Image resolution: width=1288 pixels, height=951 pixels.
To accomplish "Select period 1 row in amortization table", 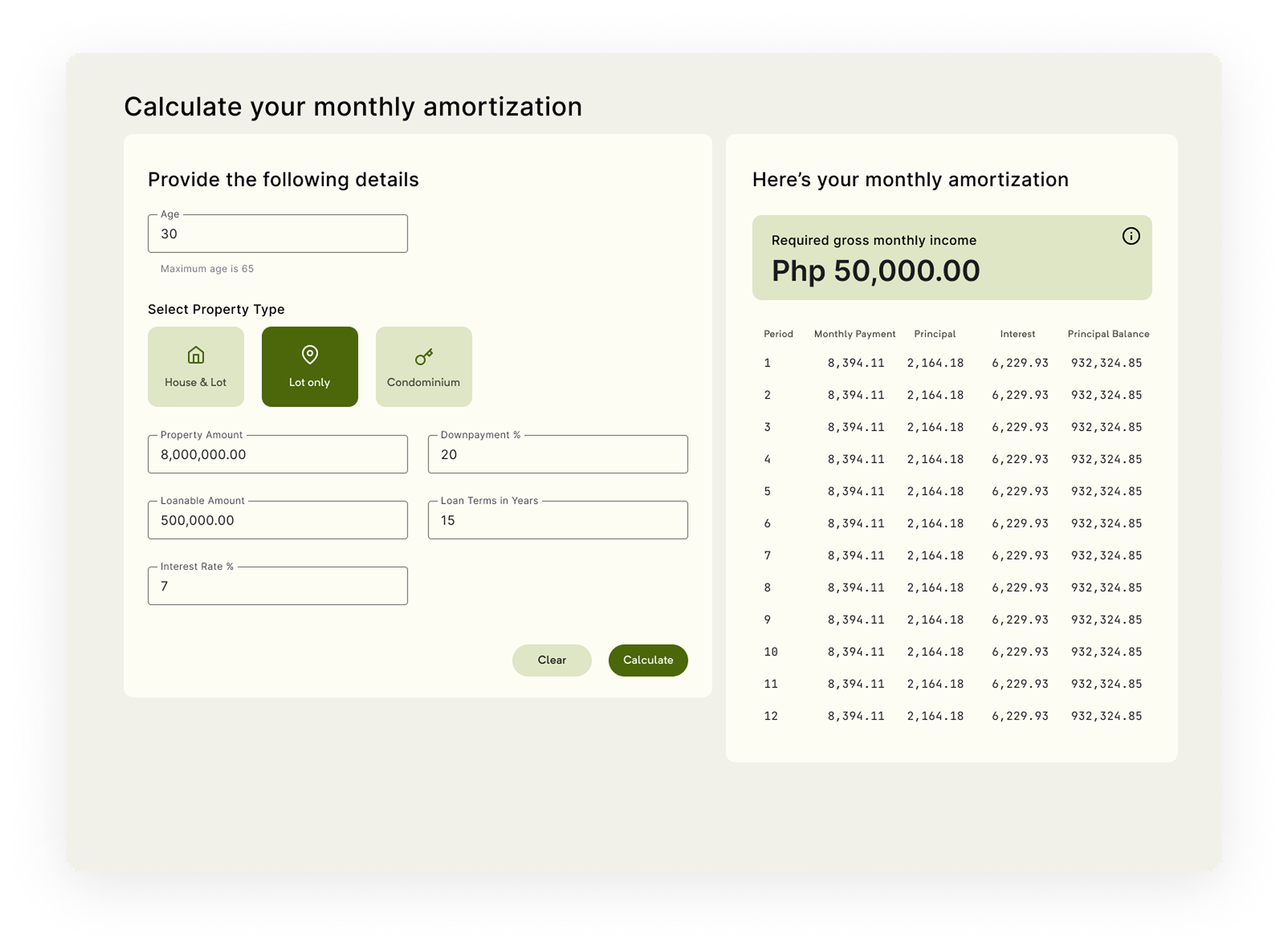I will pyautogui.click(x=952, y=363).
